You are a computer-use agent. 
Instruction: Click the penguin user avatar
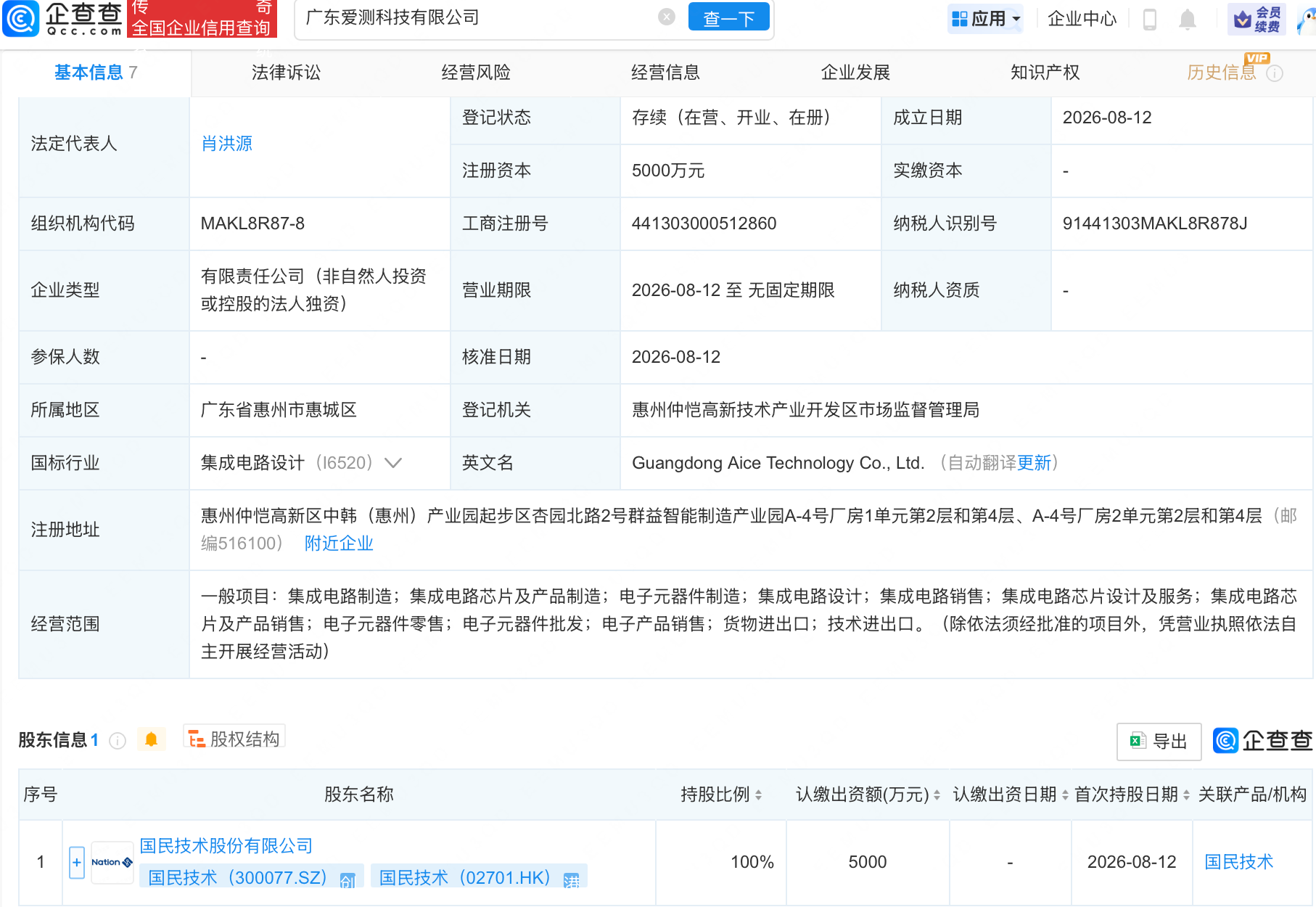pyautogui.click(x=1307, y=20)
